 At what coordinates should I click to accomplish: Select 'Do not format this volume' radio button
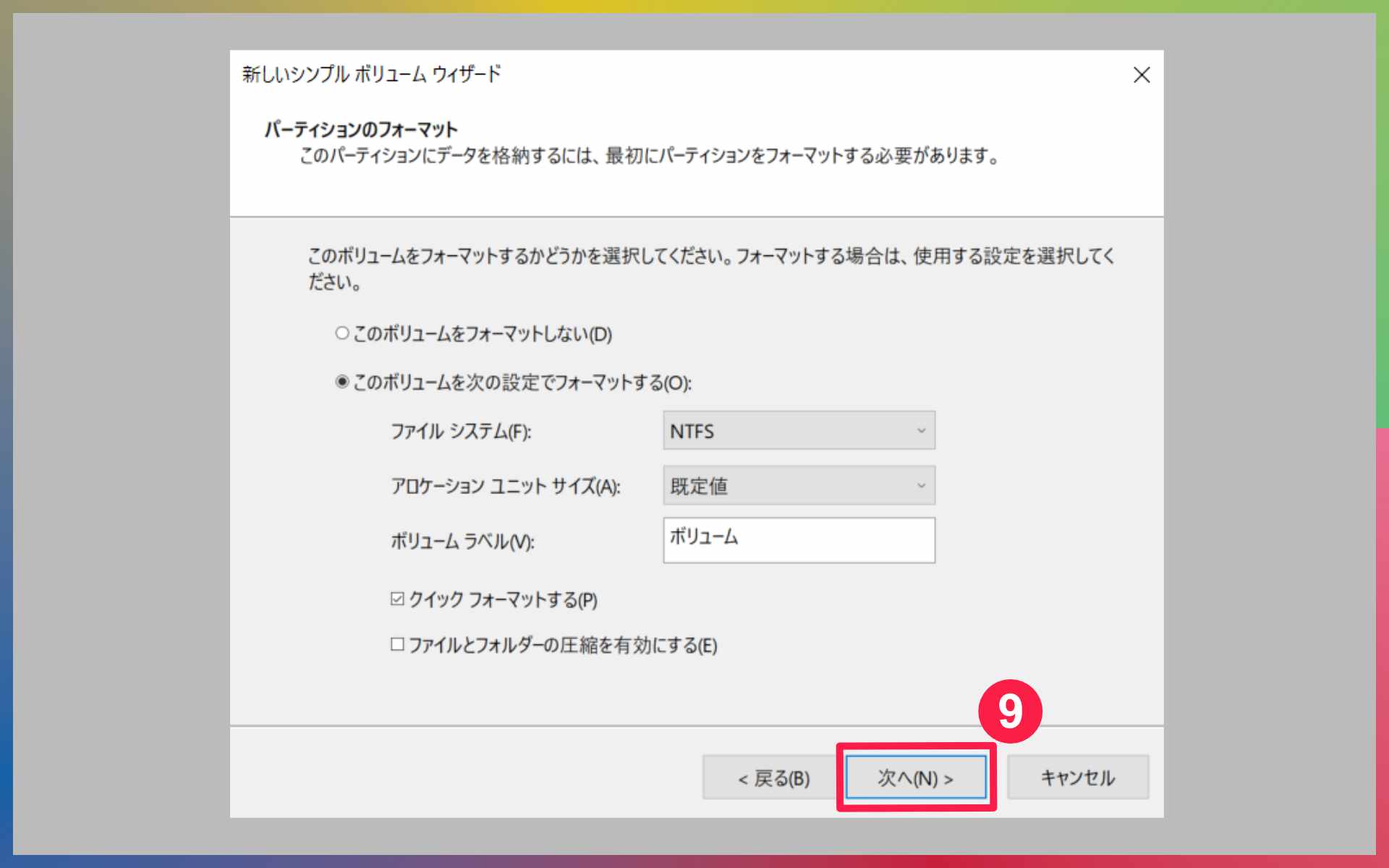coord(342,333)
